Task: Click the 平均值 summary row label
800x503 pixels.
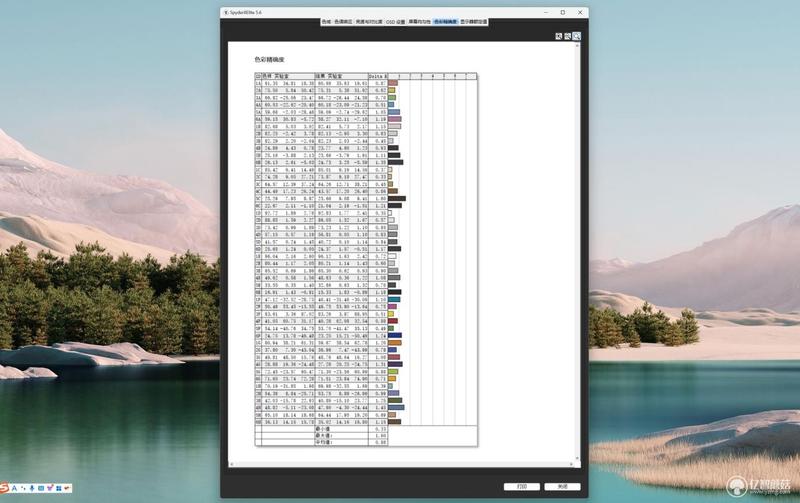Action: [324, 442]
